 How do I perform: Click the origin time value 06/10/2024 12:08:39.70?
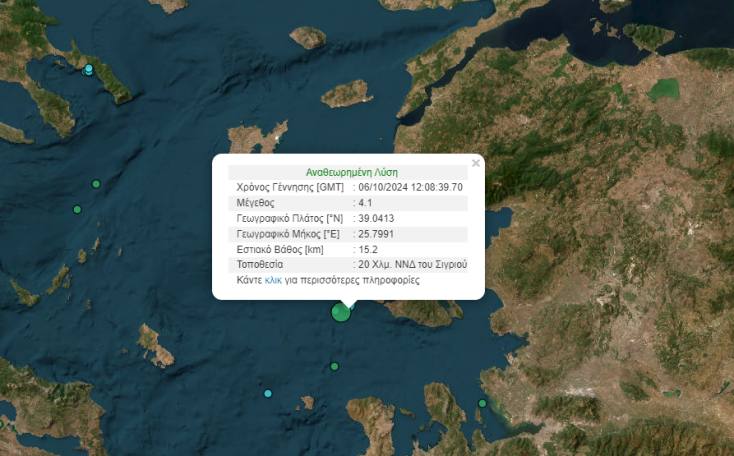click(x=410, y=187)
